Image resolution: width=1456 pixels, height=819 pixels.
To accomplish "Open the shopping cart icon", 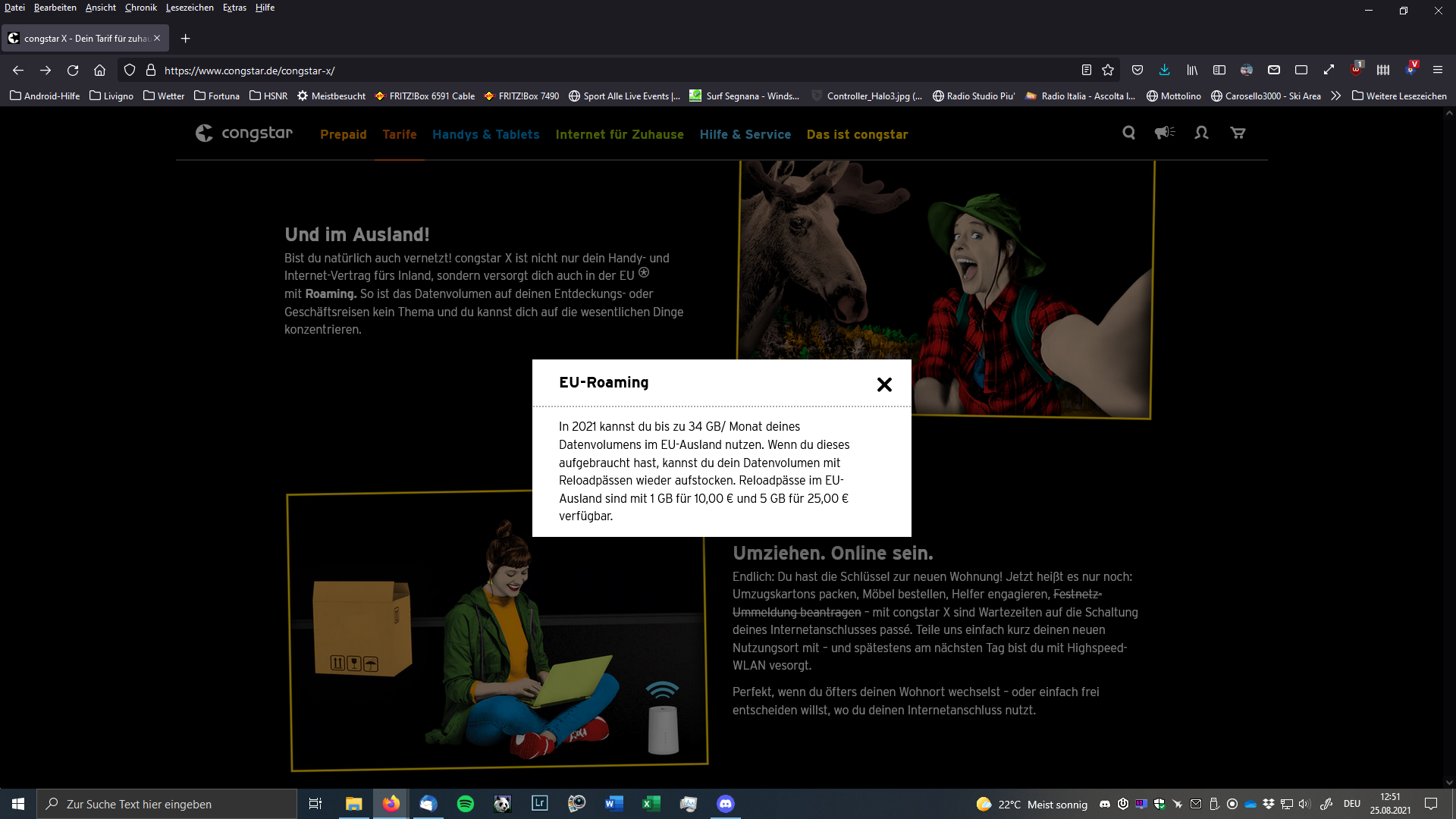I will pyautogui.click(x=1238, y=133).
